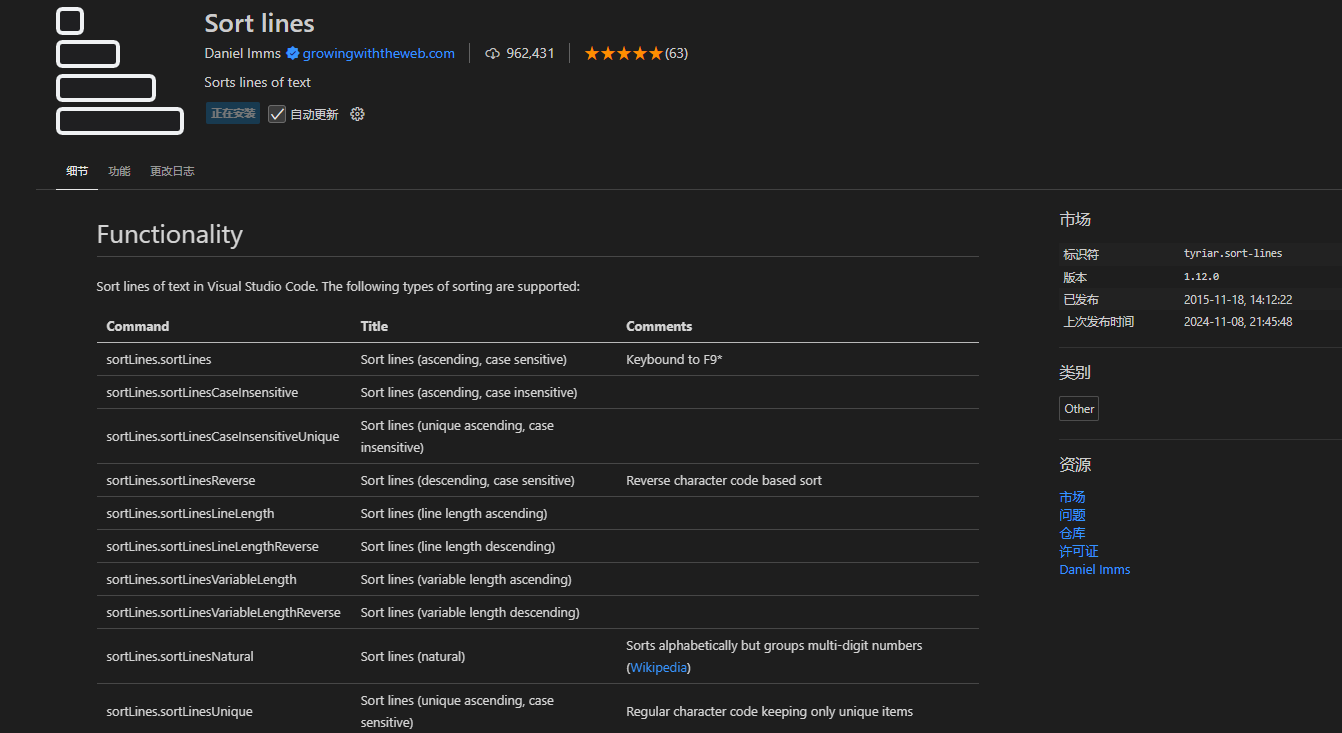Click sortLines.sortLinesUnique command cell
The width and height of the screenshot is (1342, 733).
point(179,711)
